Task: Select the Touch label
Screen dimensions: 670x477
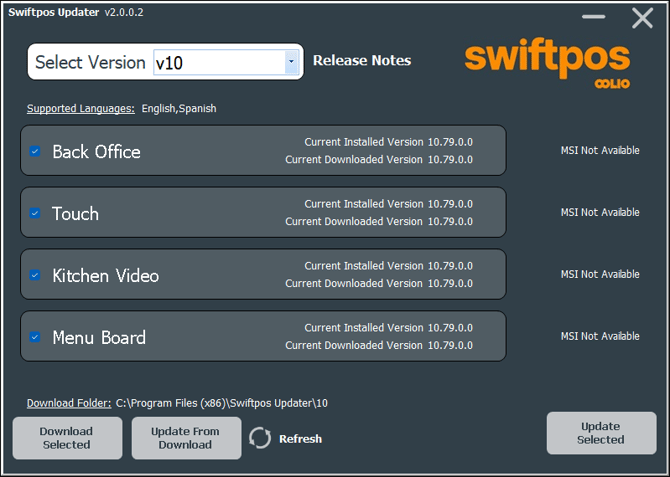Action: (x=75, y=214)
